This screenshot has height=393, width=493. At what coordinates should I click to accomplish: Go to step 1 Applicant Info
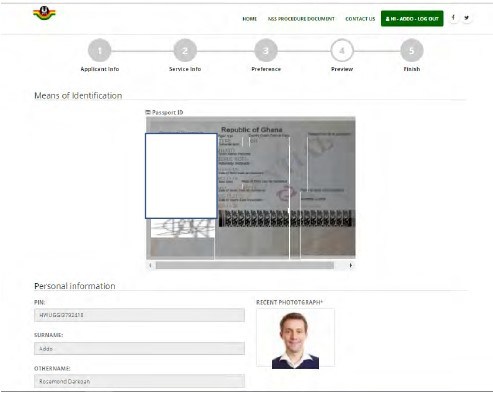[99, 51]
